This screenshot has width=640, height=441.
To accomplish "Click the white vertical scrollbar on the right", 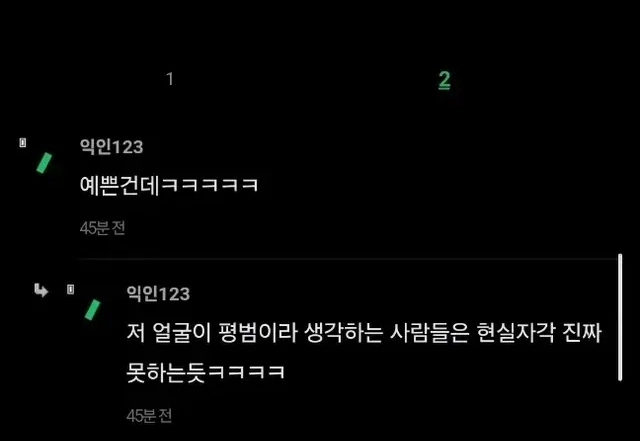I will (620, 317).
